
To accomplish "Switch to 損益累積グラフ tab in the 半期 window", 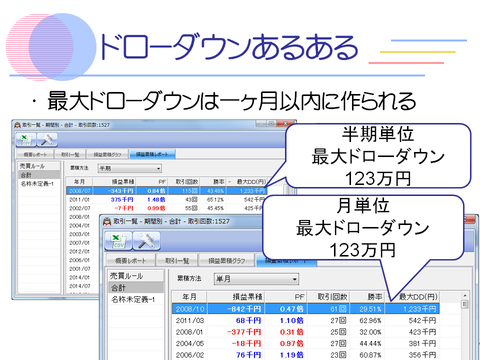I will [x=107, y=154].
